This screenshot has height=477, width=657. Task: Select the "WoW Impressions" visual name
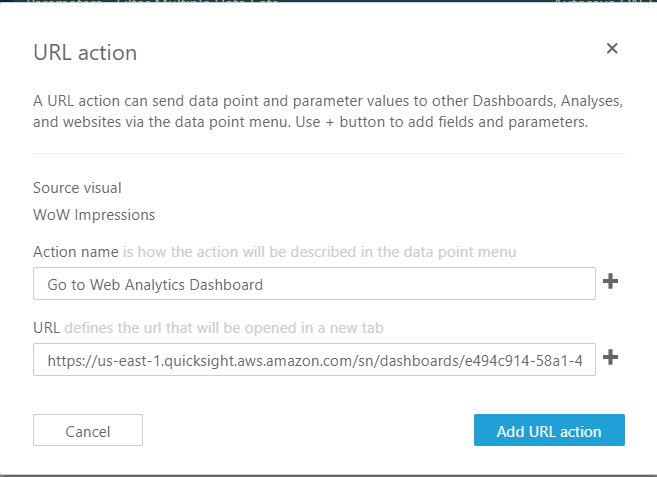[x=94, y=214]
